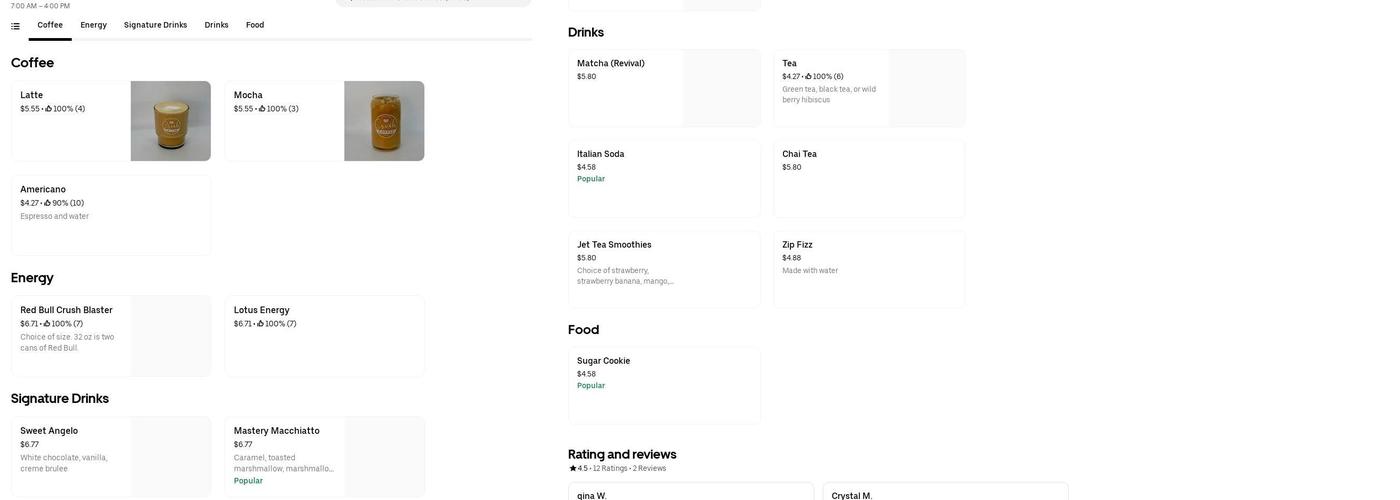The width and height of the screenshot is (1400, 500).
Task: Select the Sugar Cookie item
Action: tap(664, 385)
